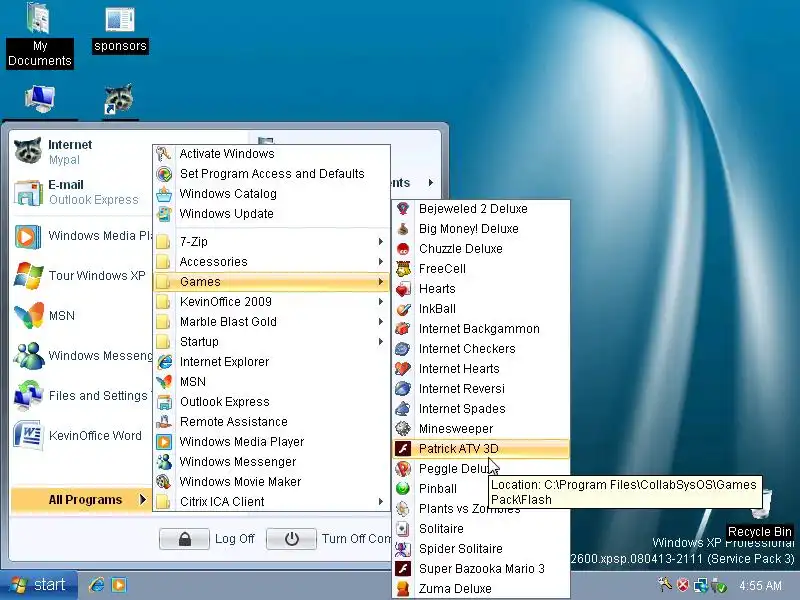Click the FreeCell game icon
This screenshot has height=600, width=800.
pyautogui.click(x=403, y=269)
